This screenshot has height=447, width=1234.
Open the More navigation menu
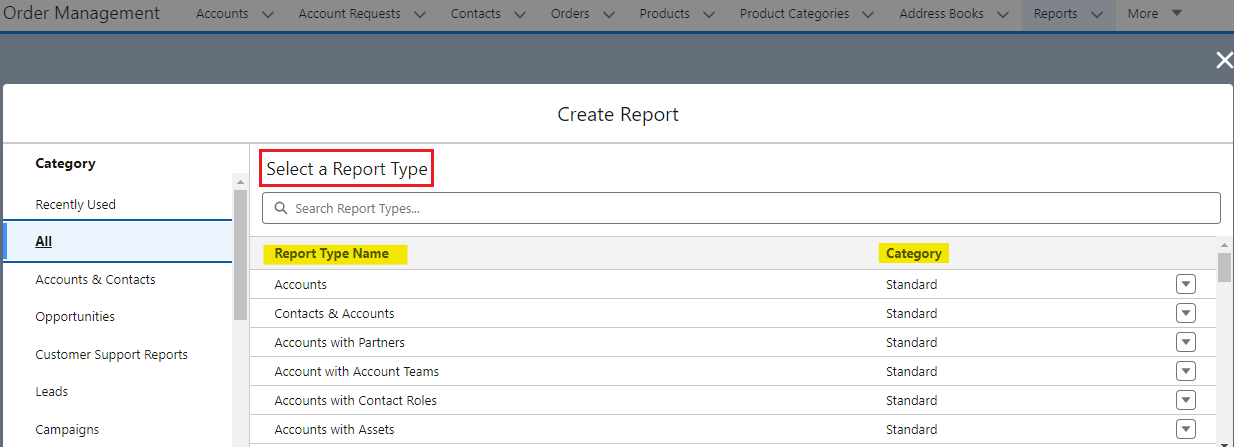pos(1154,14)
